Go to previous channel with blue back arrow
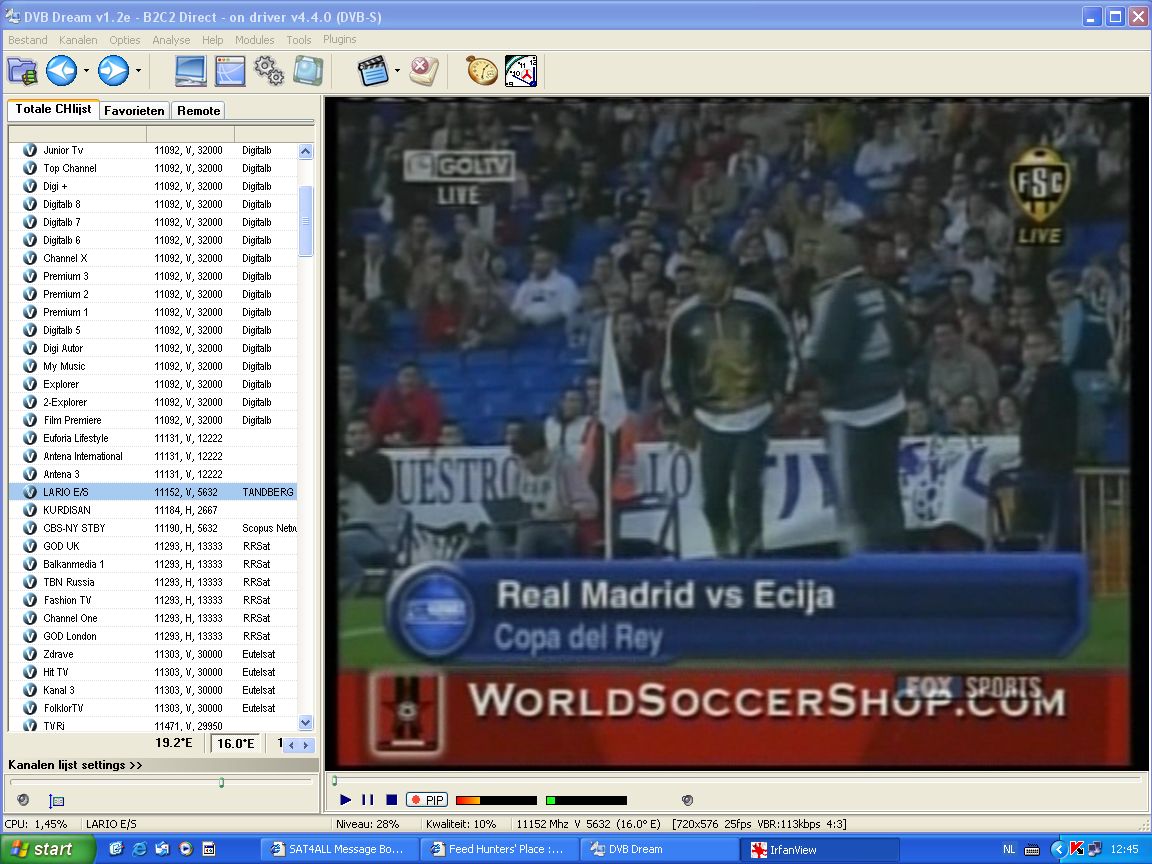The image size is (1152, 864). [61, 71]
